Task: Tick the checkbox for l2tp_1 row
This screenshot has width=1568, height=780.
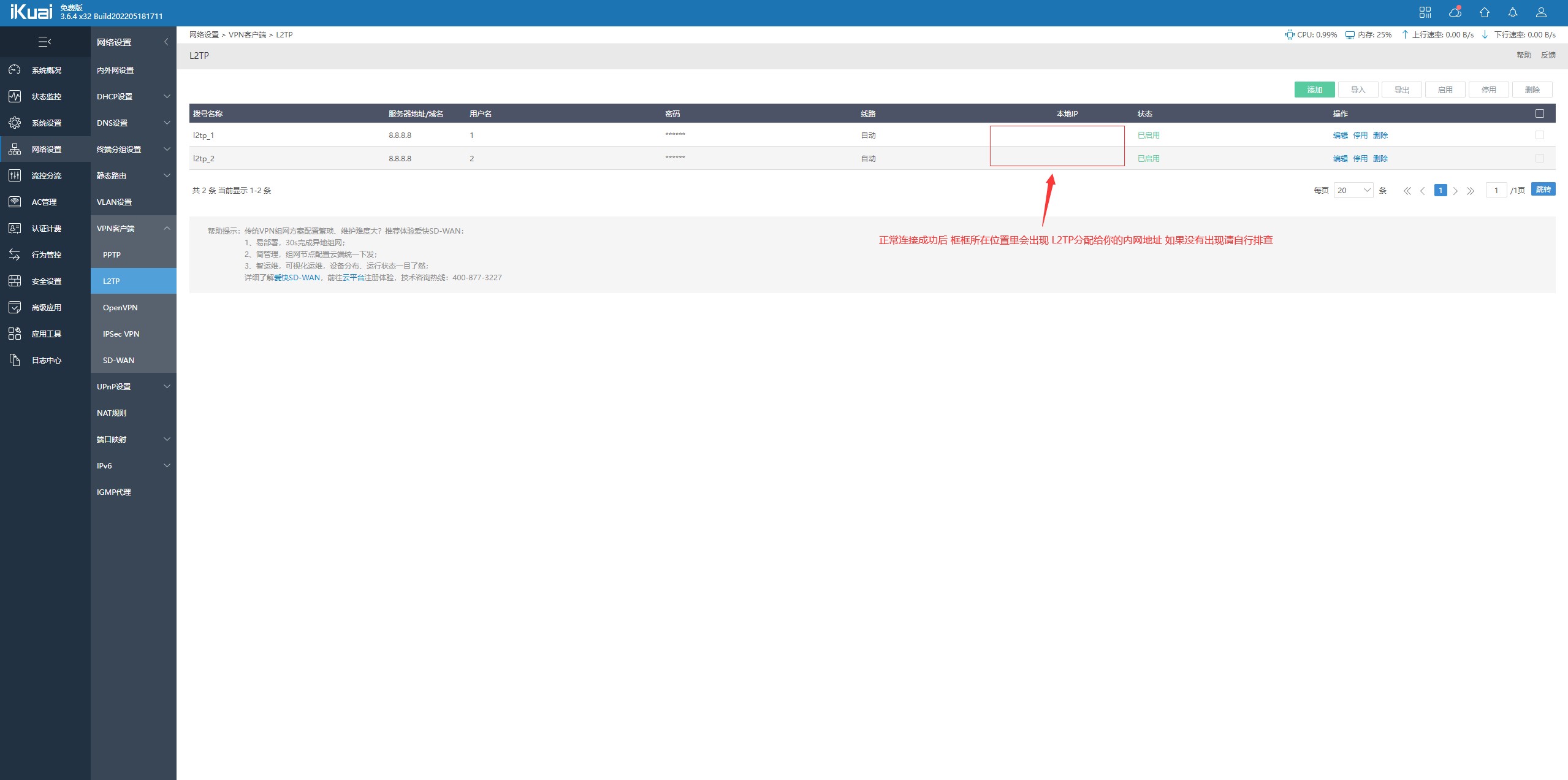Action: pos(1539,135)
